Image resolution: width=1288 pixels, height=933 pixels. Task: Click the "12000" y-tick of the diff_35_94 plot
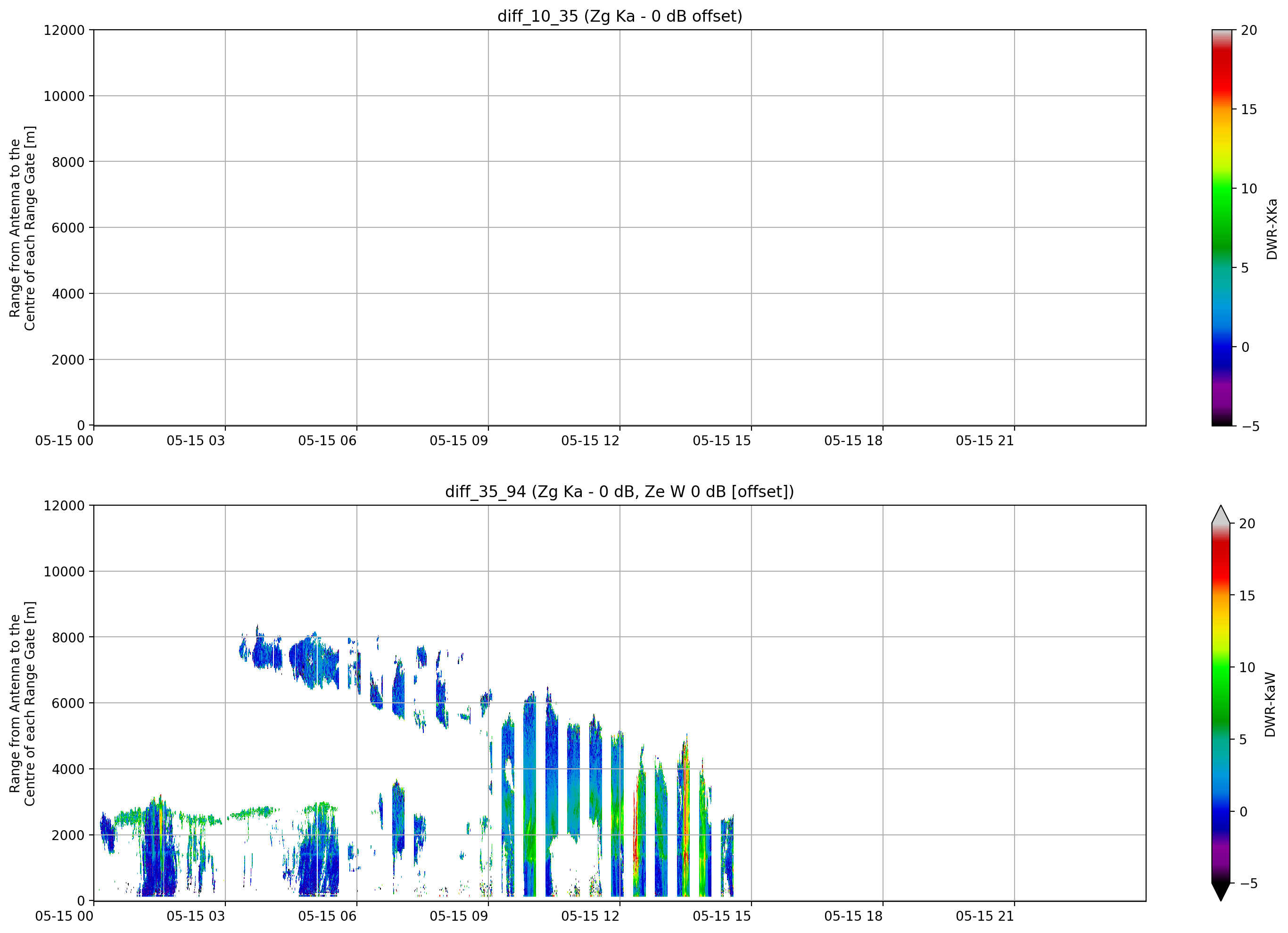(x=64, y=506)
